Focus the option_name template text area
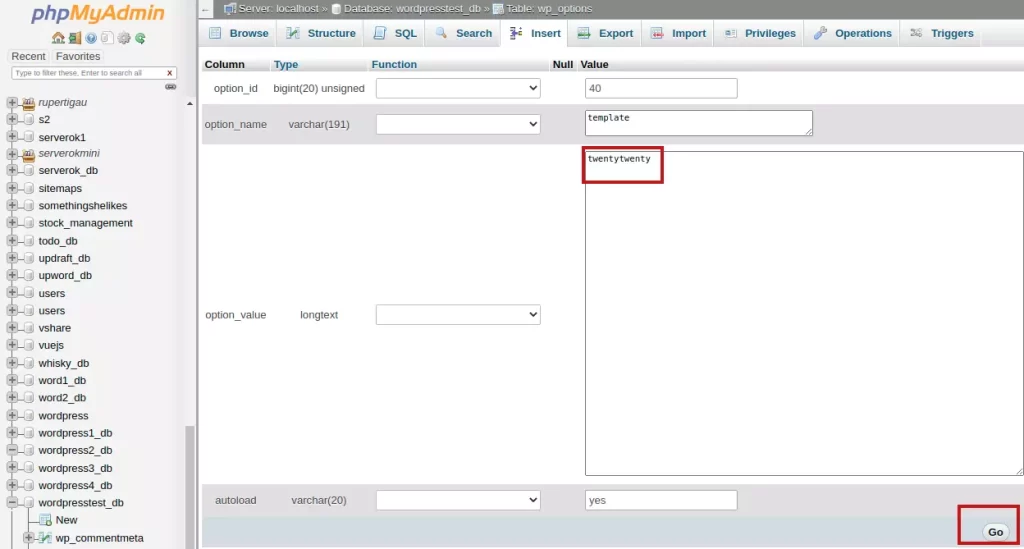Image resolution: width=1024 pixels, height=549 pixels. point(699,123)
